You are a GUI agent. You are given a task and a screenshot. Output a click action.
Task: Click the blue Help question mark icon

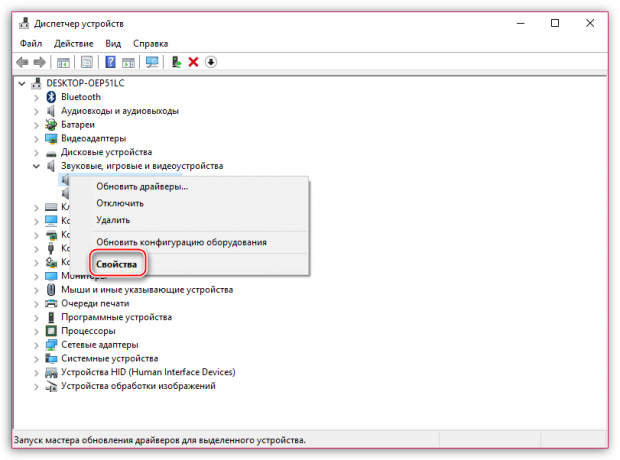coord(109,62)
